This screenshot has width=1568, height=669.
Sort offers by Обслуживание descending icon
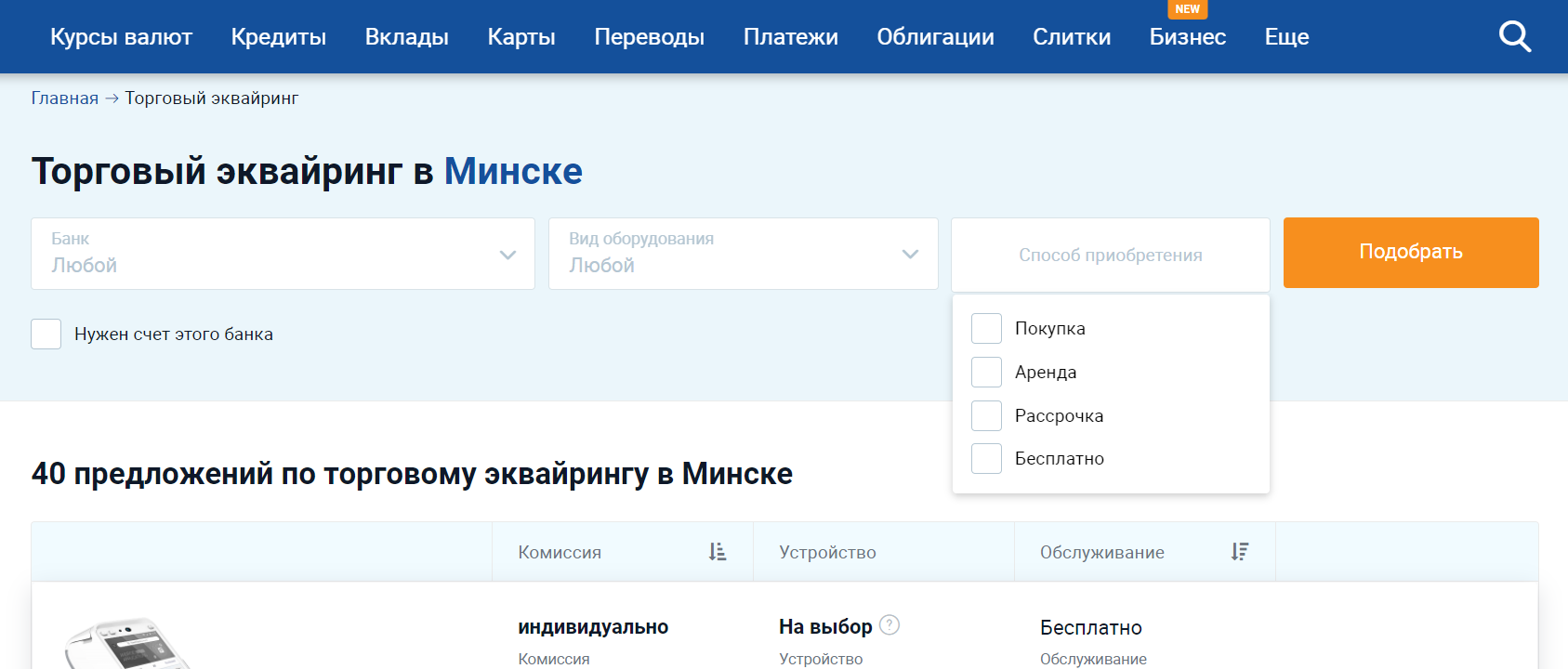(1239, 552)
